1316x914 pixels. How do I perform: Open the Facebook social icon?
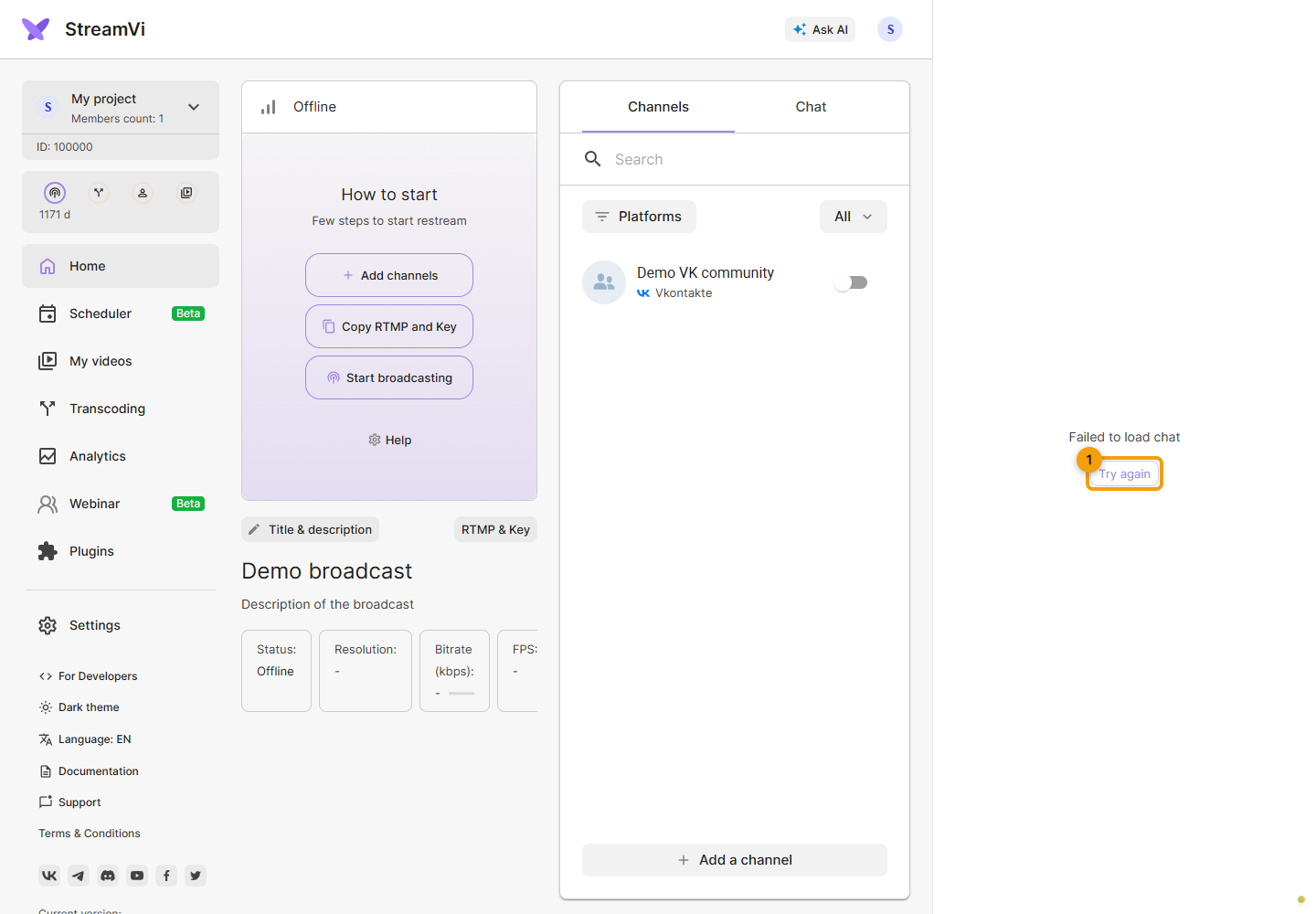[x=166, y=876]
